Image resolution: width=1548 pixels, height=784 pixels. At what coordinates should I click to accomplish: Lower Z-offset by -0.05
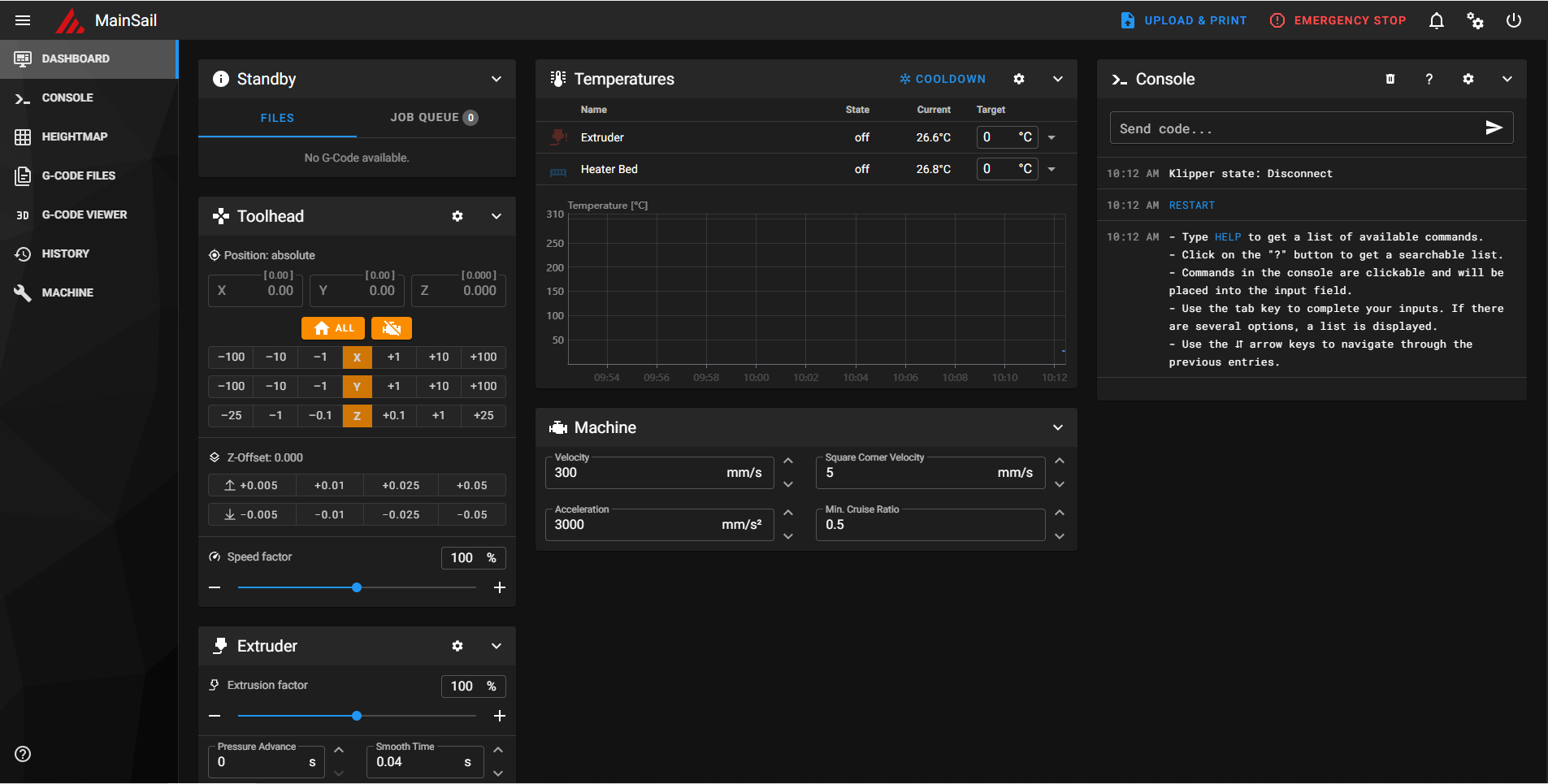point(472,515)
